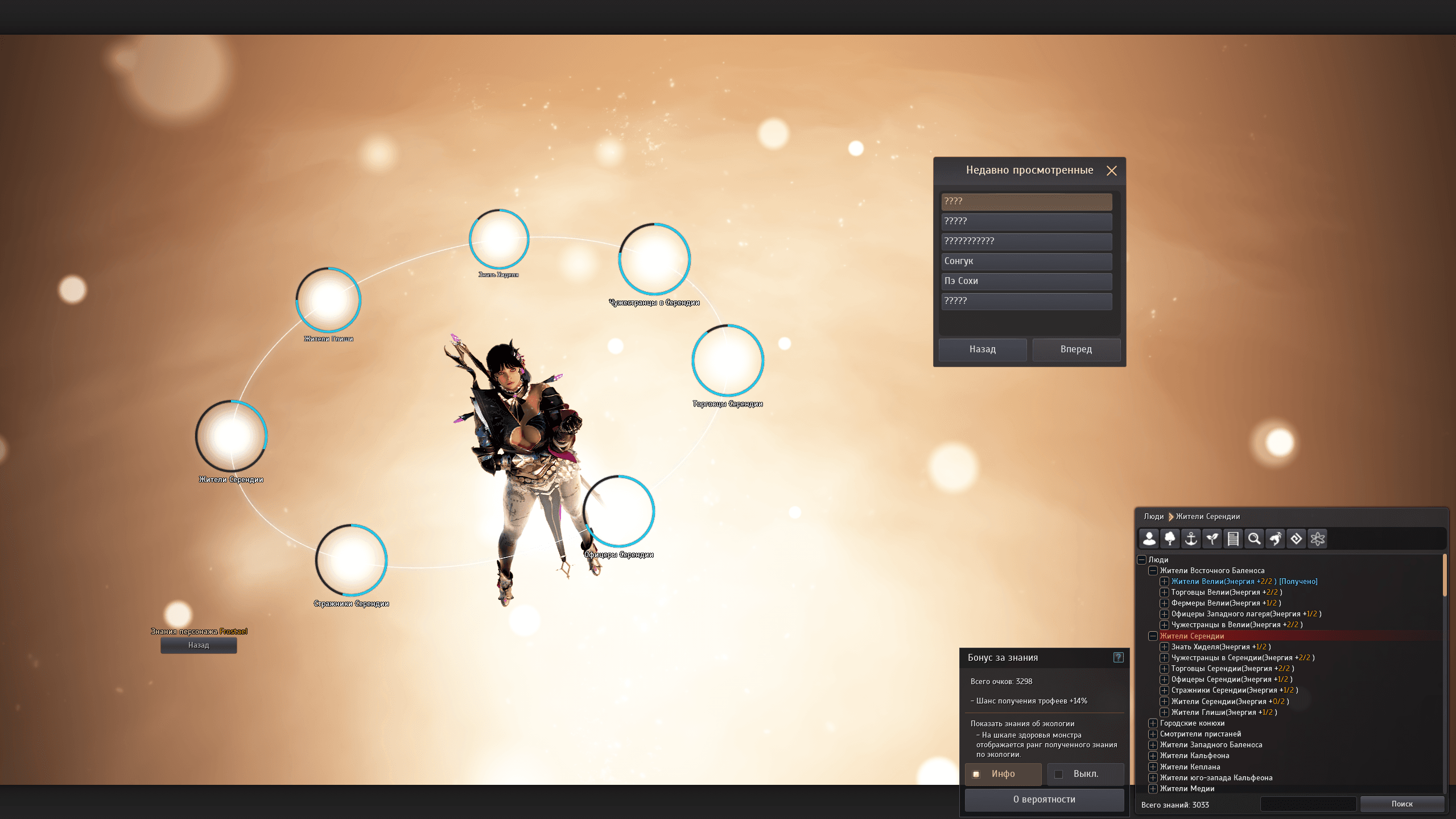Image resolution: width=1456 pixels, height=819 pixels.
Task: Expand the Жители Медии tree node
Action: (1153, 788)
